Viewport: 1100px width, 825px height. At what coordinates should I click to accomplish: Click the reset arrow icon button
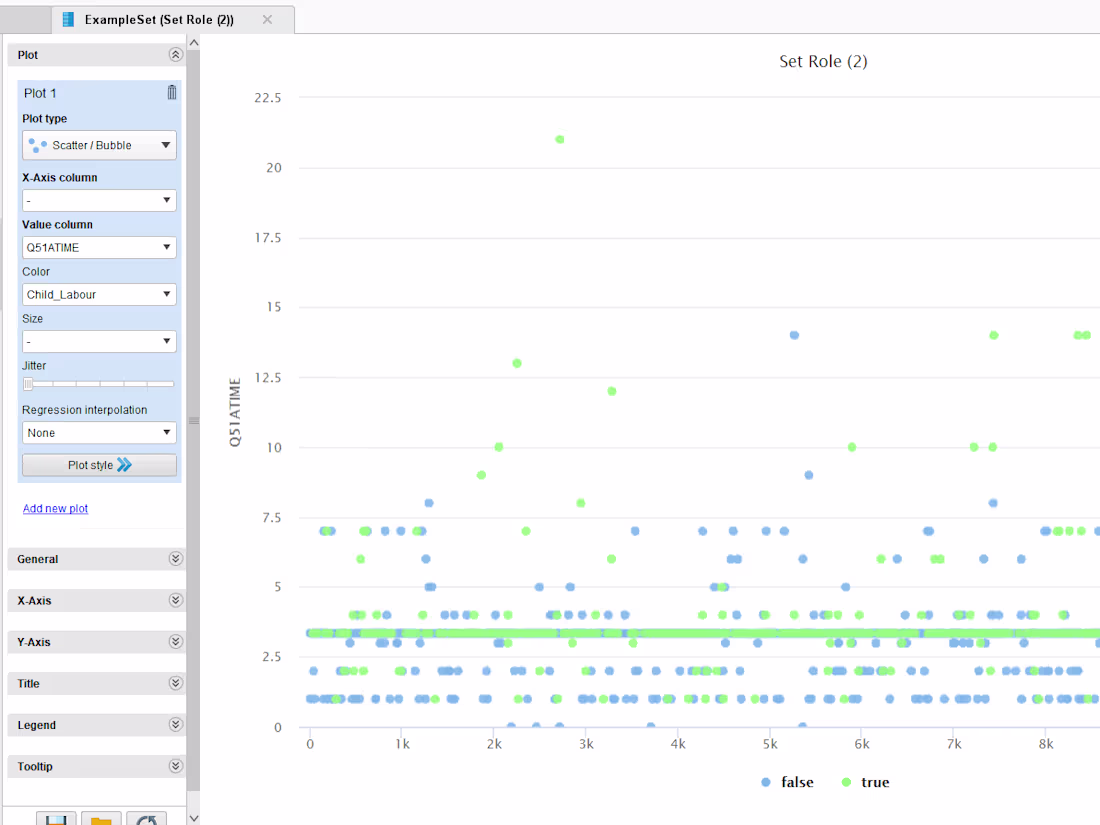point(147,819)
